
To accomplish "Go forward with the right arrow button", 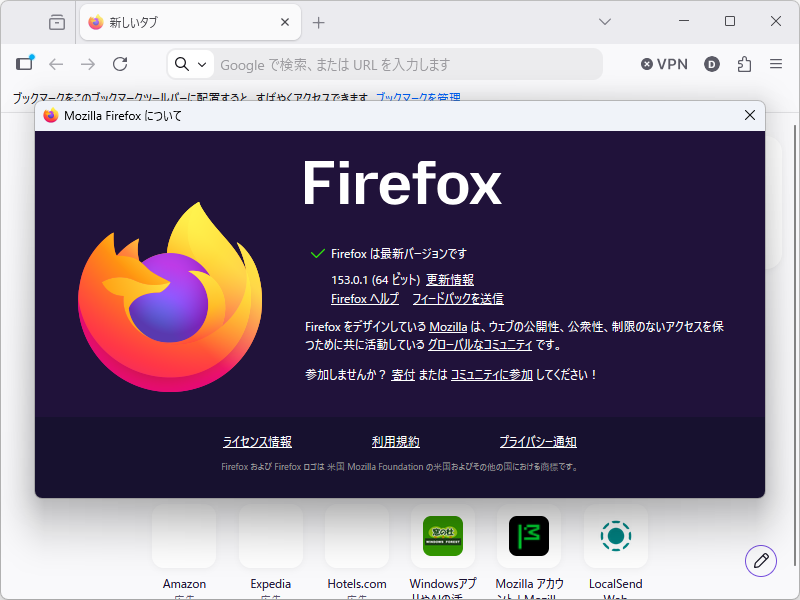I will click(x=88, y=64).
